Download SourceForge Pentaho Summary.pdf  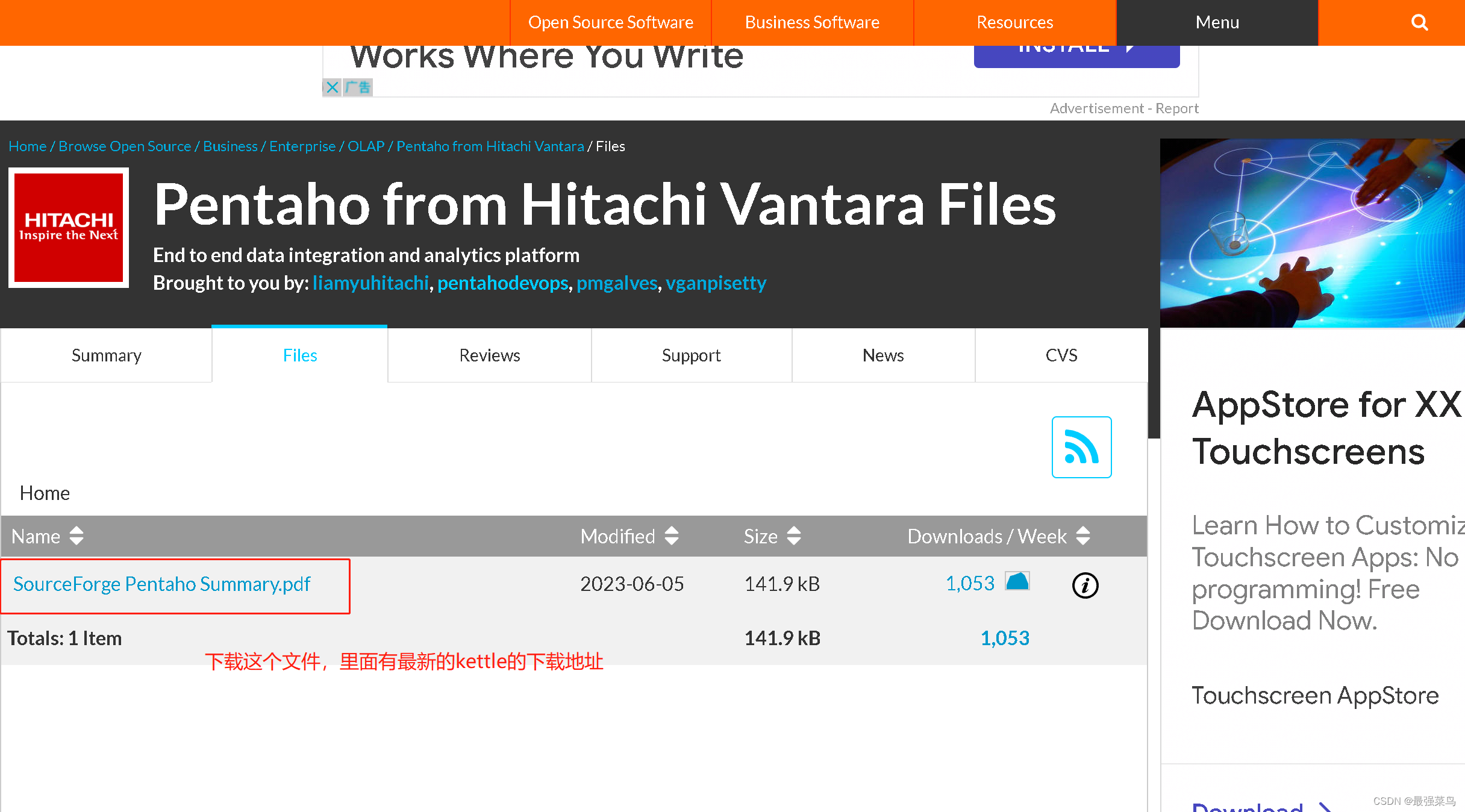pos(162,584)
